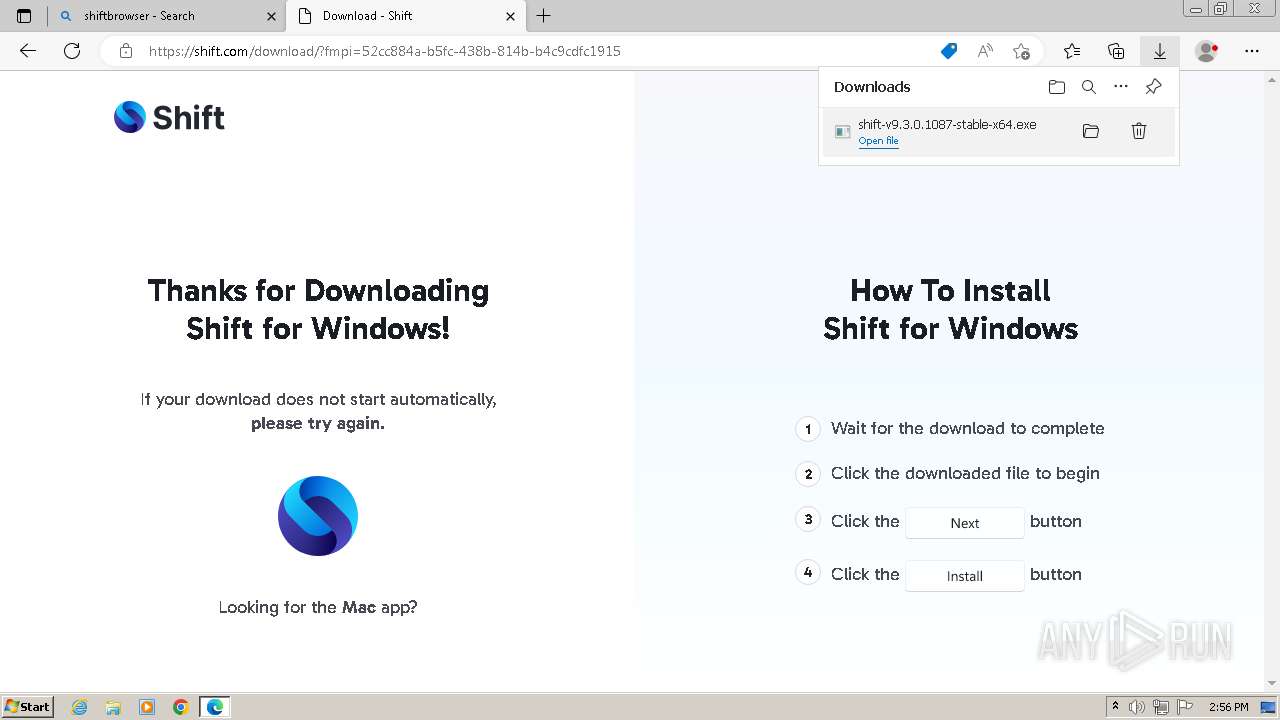This screenshot has width=1280, height=720.
Task: Close the Download - Shift tab
Action: 510,16
